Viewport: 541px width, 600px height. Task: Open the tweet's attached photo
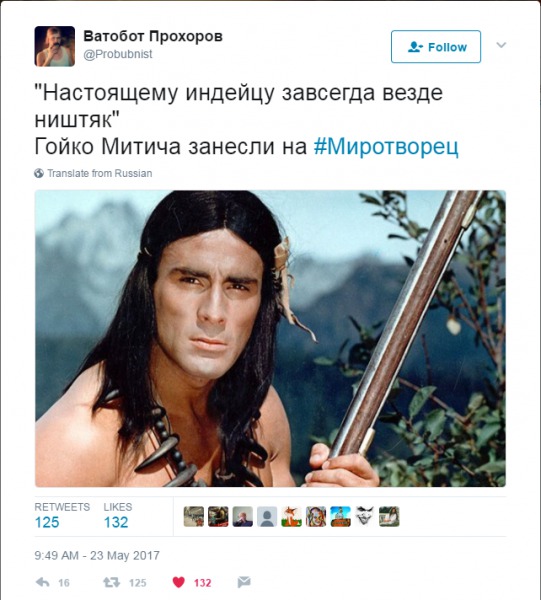270,338
